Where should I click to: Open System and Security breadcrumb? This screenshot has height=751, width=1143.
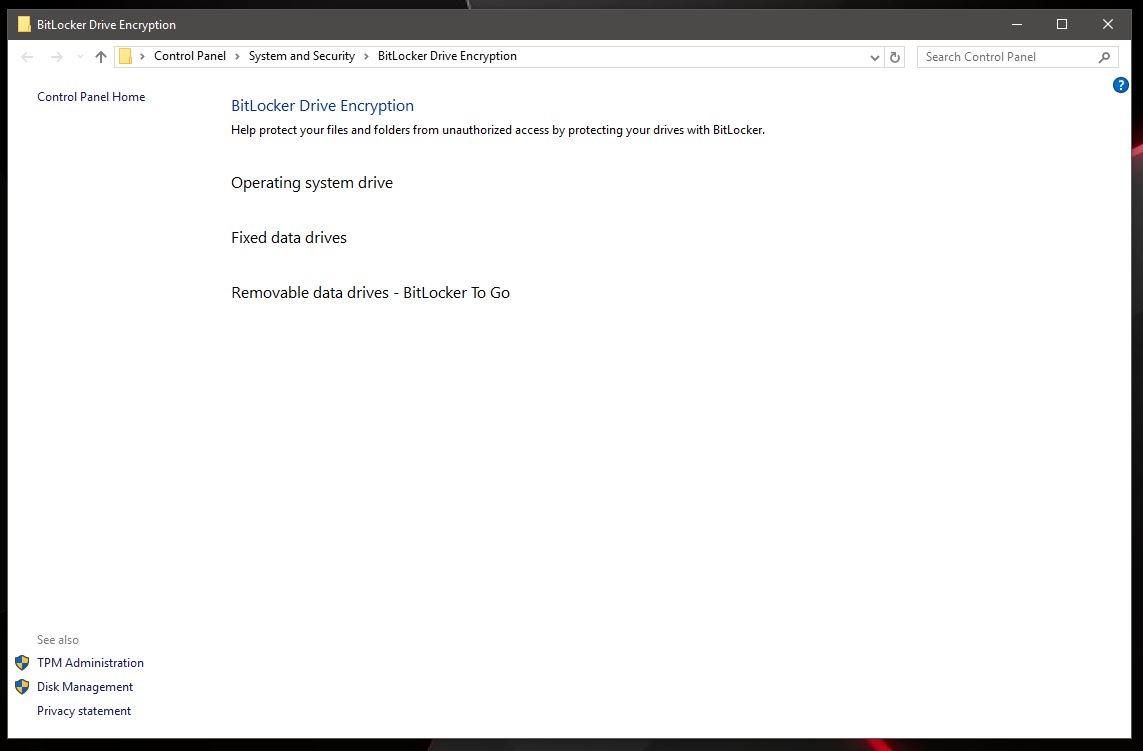point(302,56)
